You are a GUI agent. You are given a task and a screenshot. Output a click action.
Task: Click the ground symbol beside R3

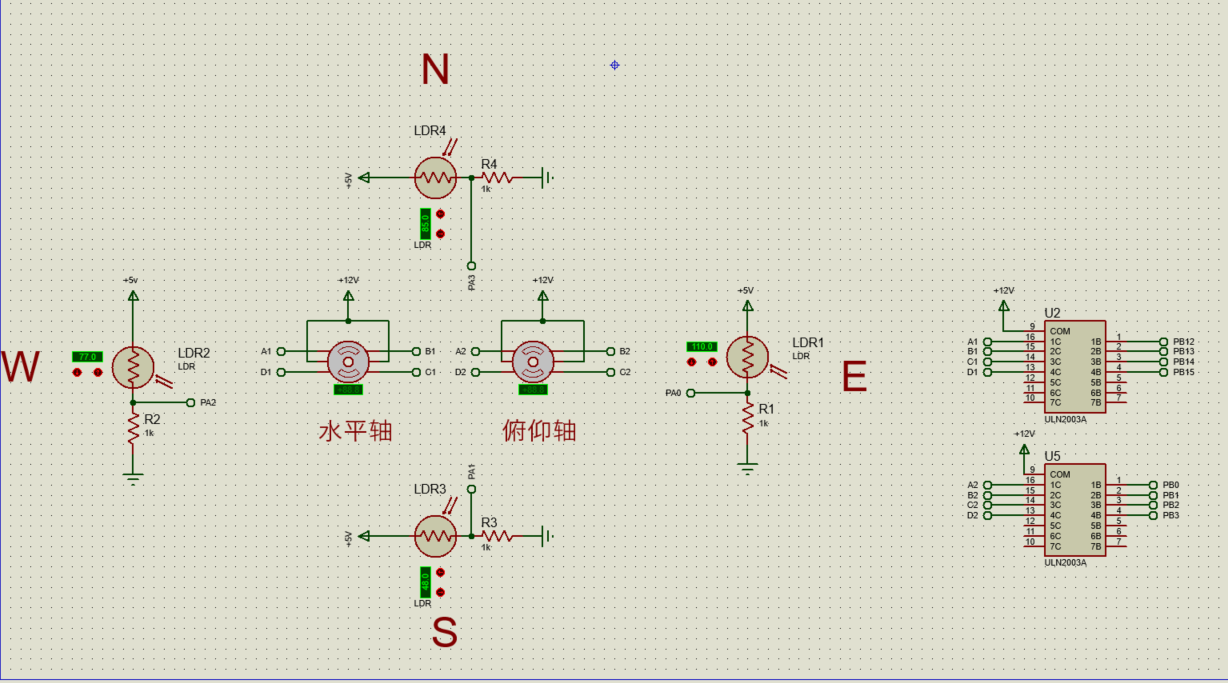[x=547, y=536]
